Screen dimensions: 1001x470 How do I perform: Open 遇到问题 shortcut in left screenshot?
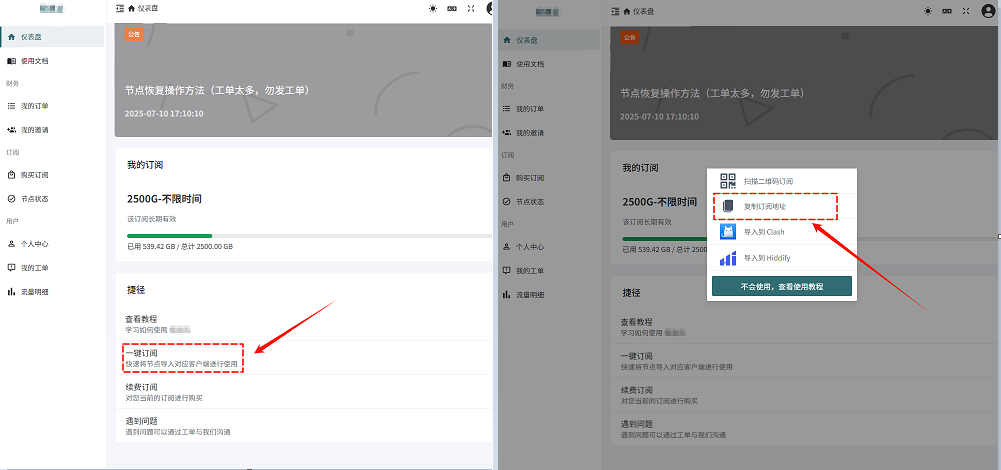[304, 426]
